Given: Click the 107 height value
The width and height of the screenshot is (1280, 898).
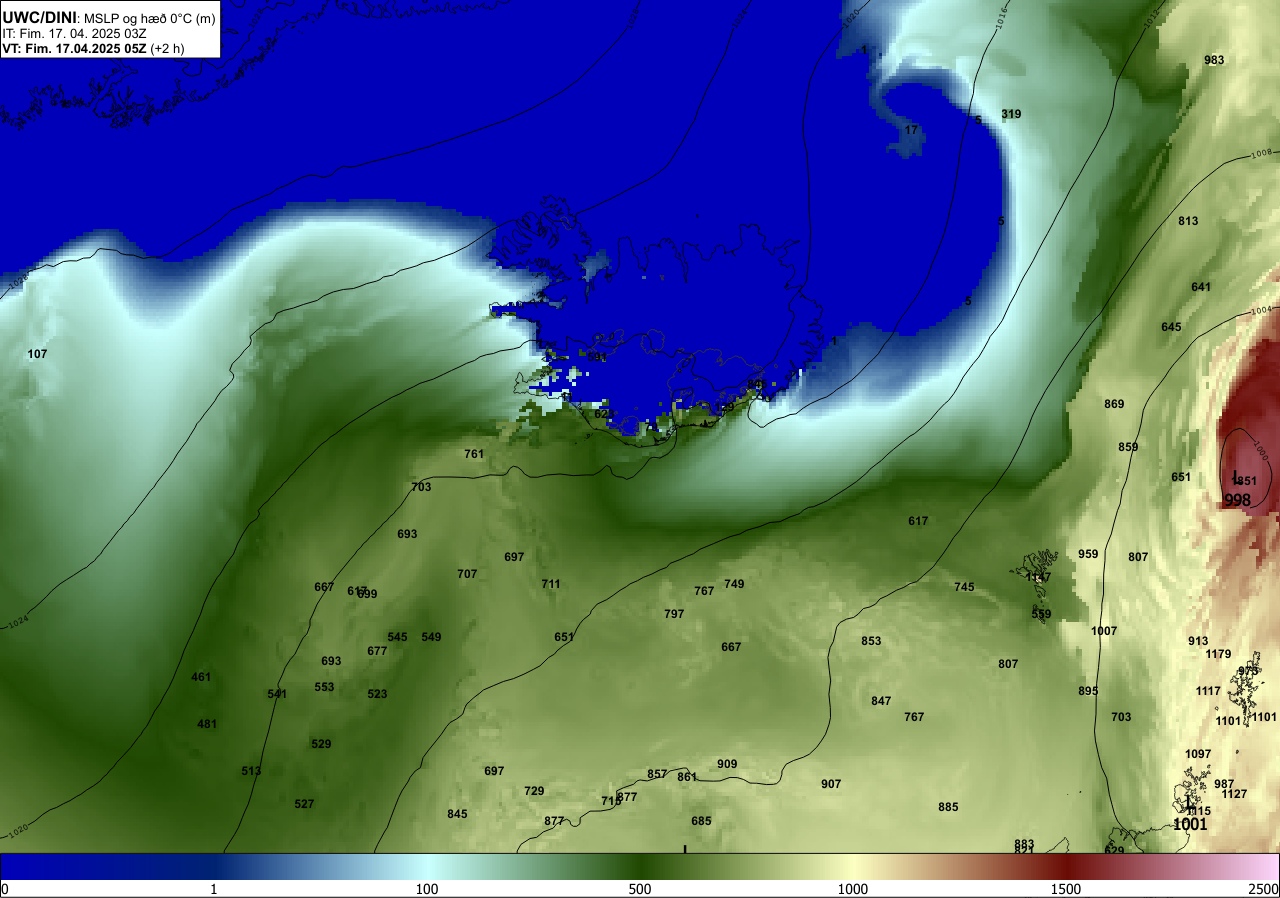Looking at the screenshot, I should [x=37, y=354].
